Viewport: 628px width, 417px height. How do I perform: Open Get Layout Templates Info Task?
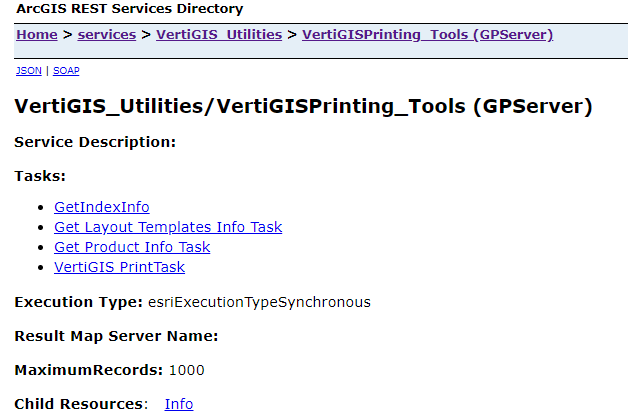point(168,227)
